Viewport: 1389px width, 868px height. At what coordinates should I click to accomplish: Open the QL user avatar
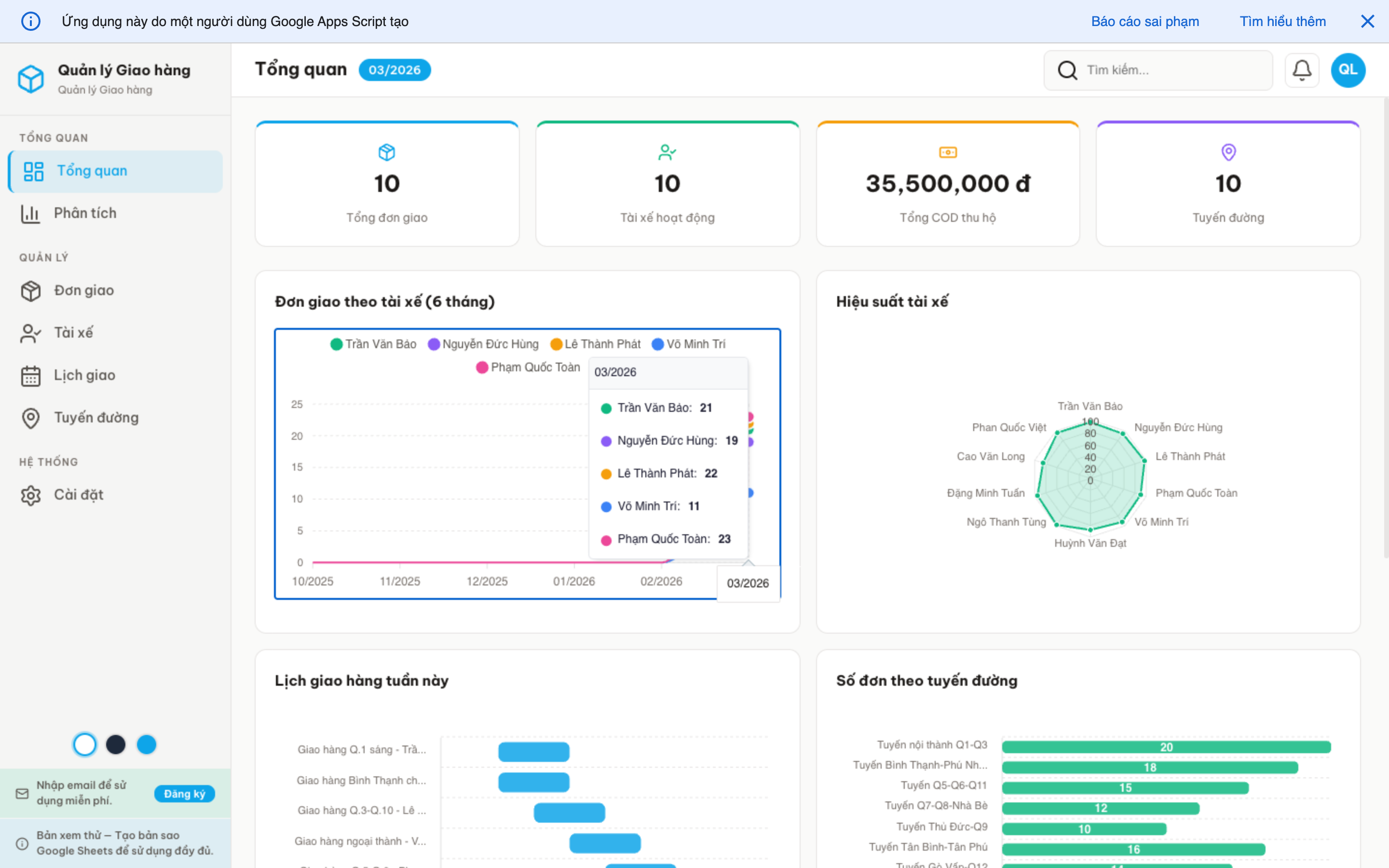[1347, 70]
